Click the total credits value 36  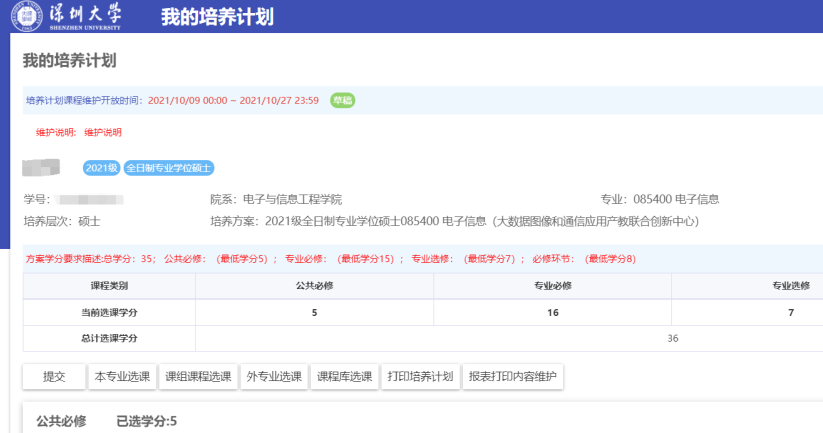tap(672, 338)
